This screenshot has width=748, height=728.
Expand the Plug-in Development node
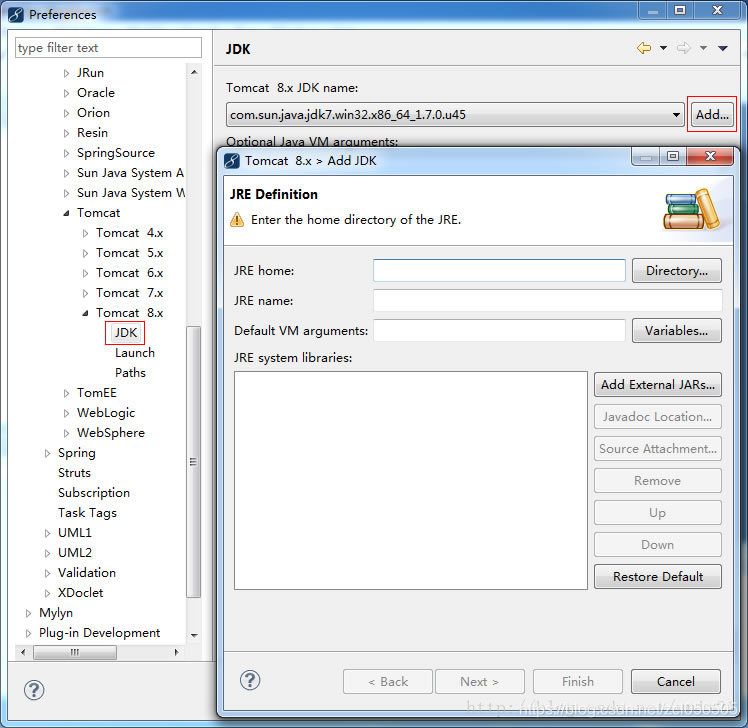pos(28,634)
